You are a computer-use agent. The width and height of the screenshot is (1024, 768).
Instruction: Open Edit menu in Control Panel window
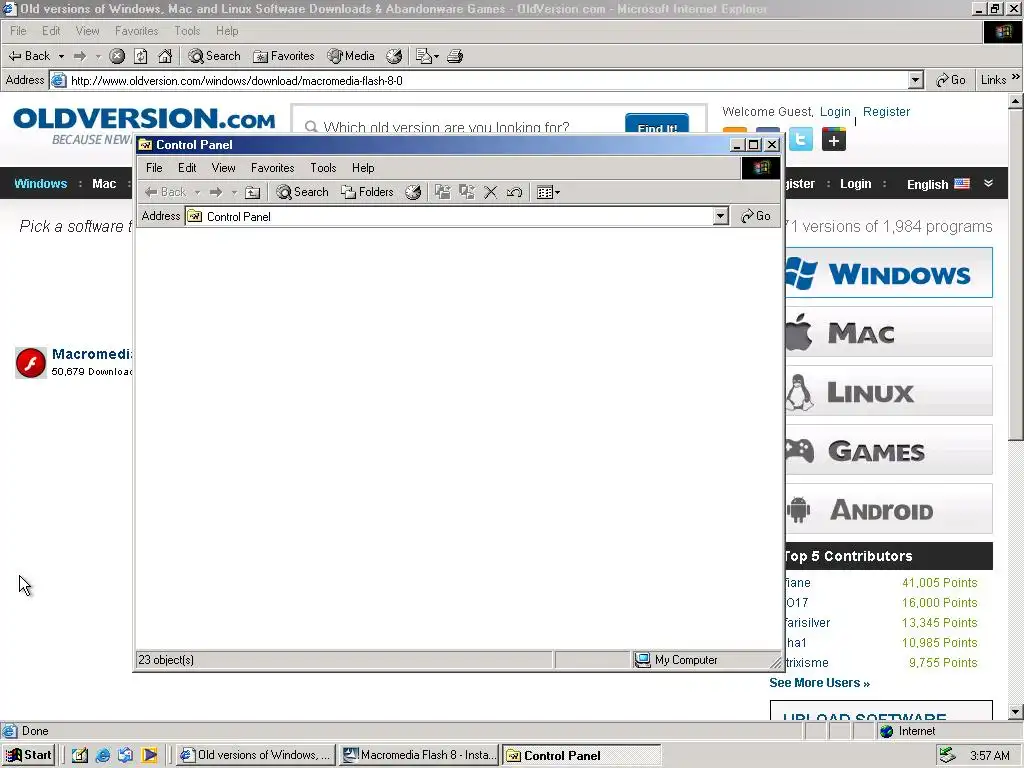pos(187,168)
